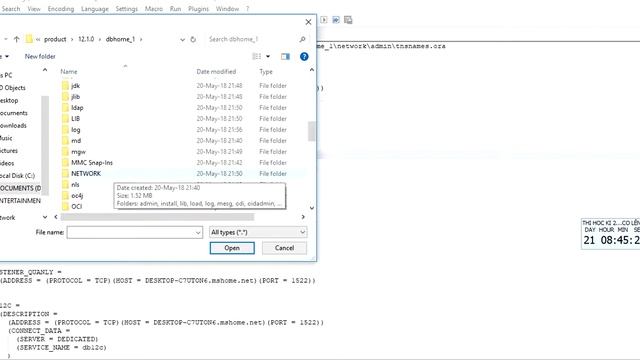The height and width of the screenshot is (360, 640).
Task: Go up one folder level arrow
Action: (x=16, y=39)
